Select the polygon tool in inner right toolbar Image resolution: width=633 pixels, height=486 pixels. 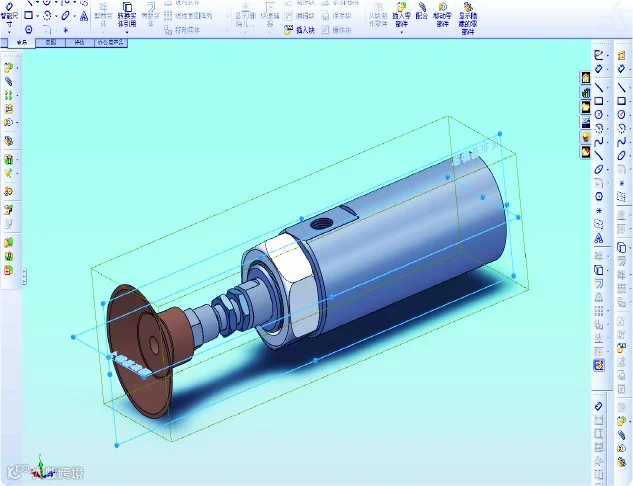[x=599, y=197]
